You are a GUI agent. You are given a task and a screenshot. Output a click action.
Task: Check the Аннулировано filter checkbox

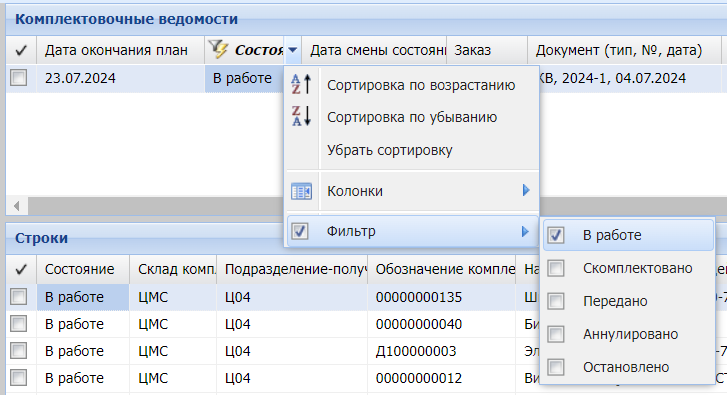(x=555, y=334)
